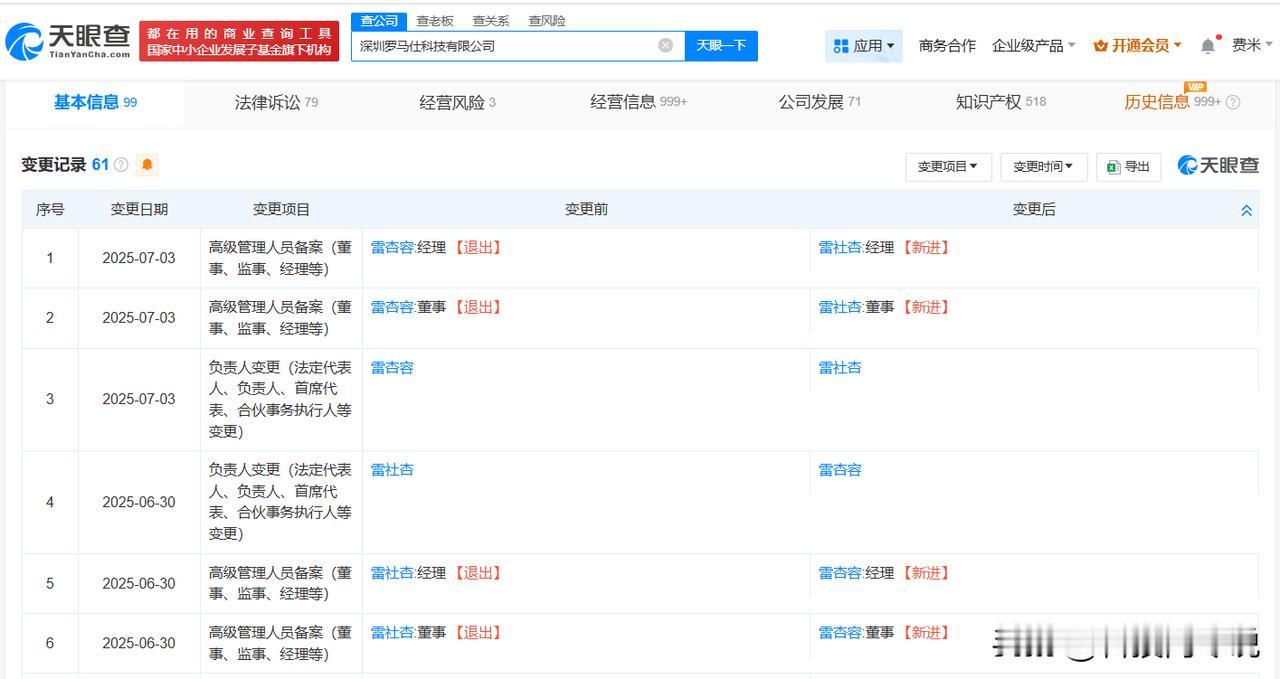1280x679 pixels.
Task: Click the 2025-07-03 date in row 1
Action: [138, 258]
